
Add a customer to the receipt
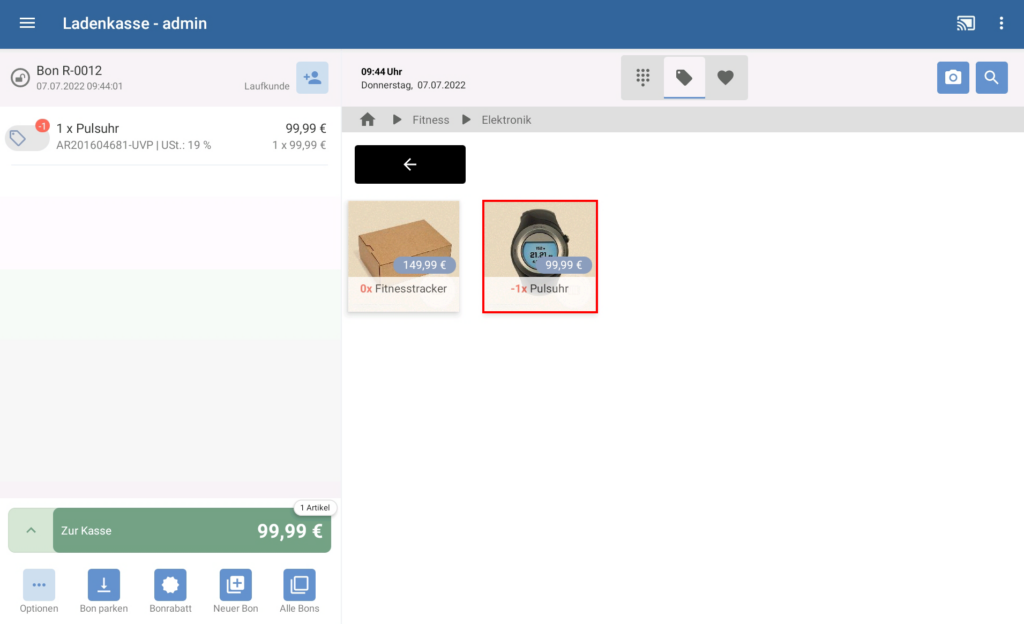pos(312,78)
